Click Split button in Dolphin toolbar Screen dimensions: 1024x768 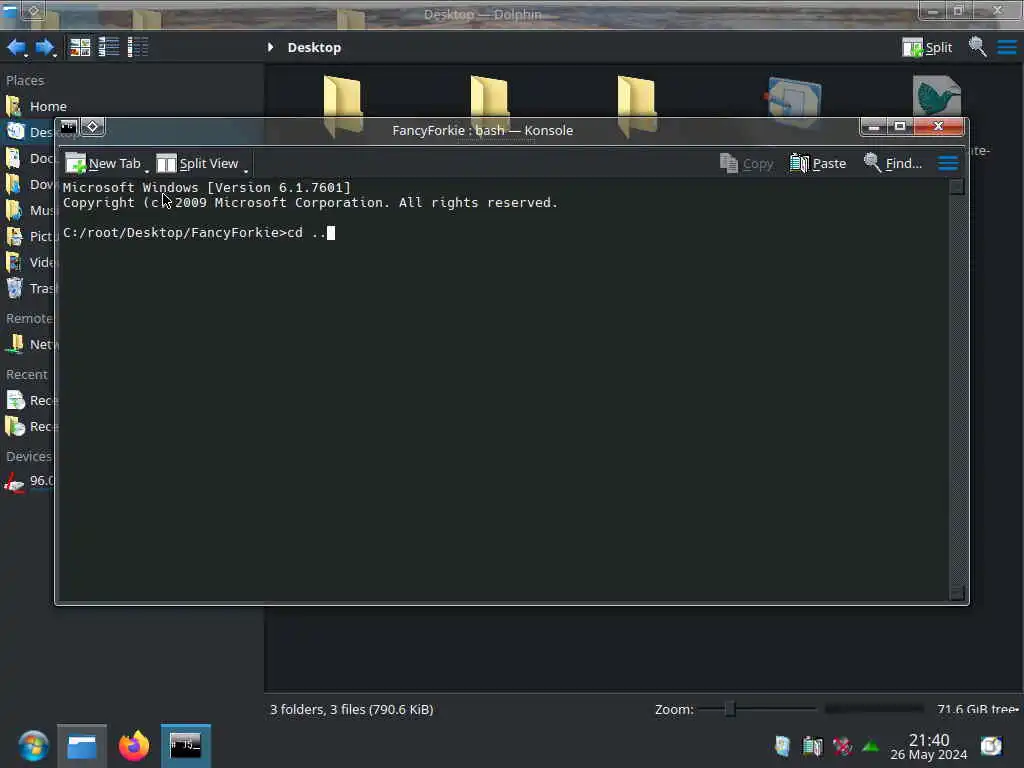pos(927,47)
